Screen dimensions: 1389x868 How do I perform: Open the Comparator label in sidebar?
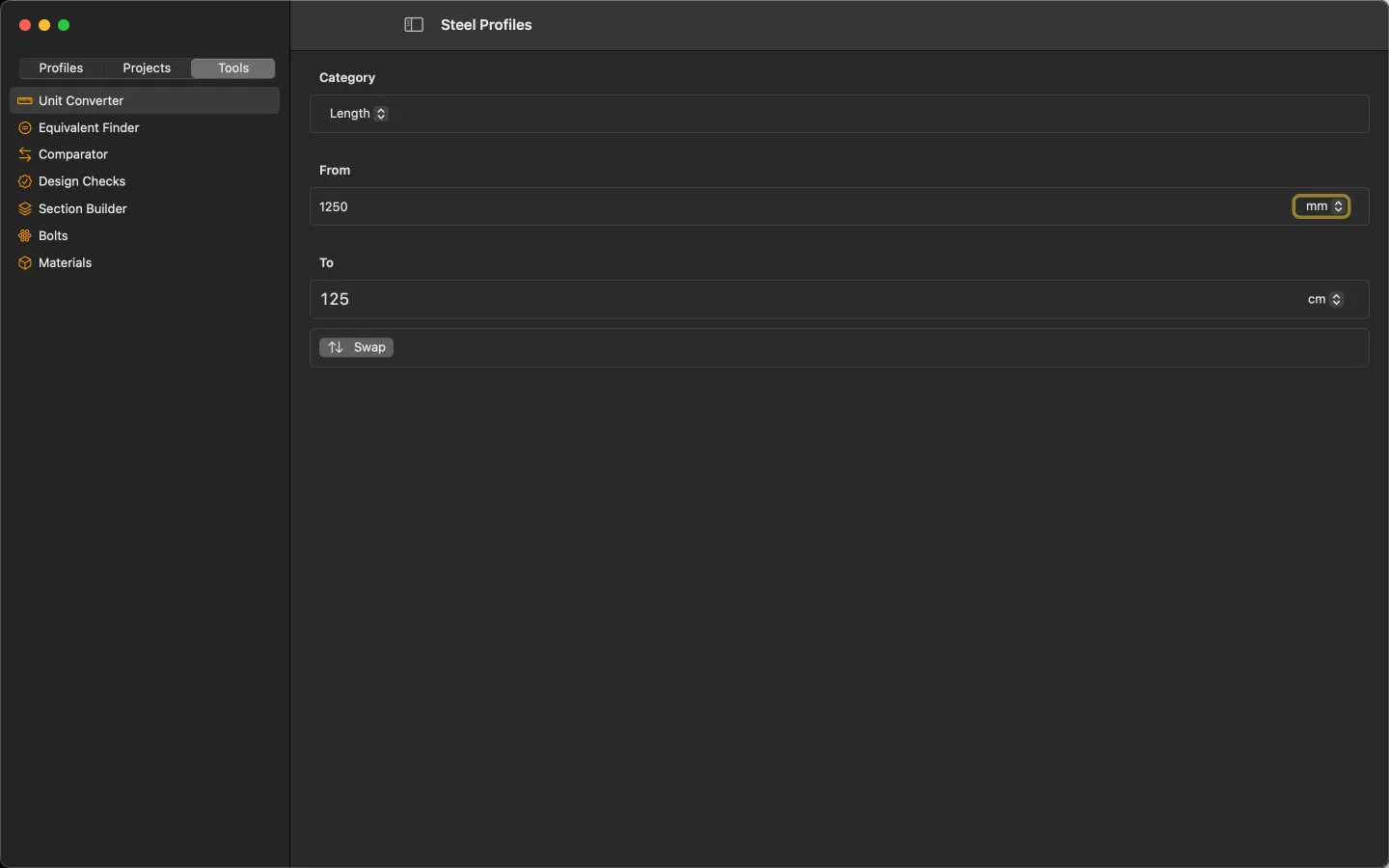point(73,154)
